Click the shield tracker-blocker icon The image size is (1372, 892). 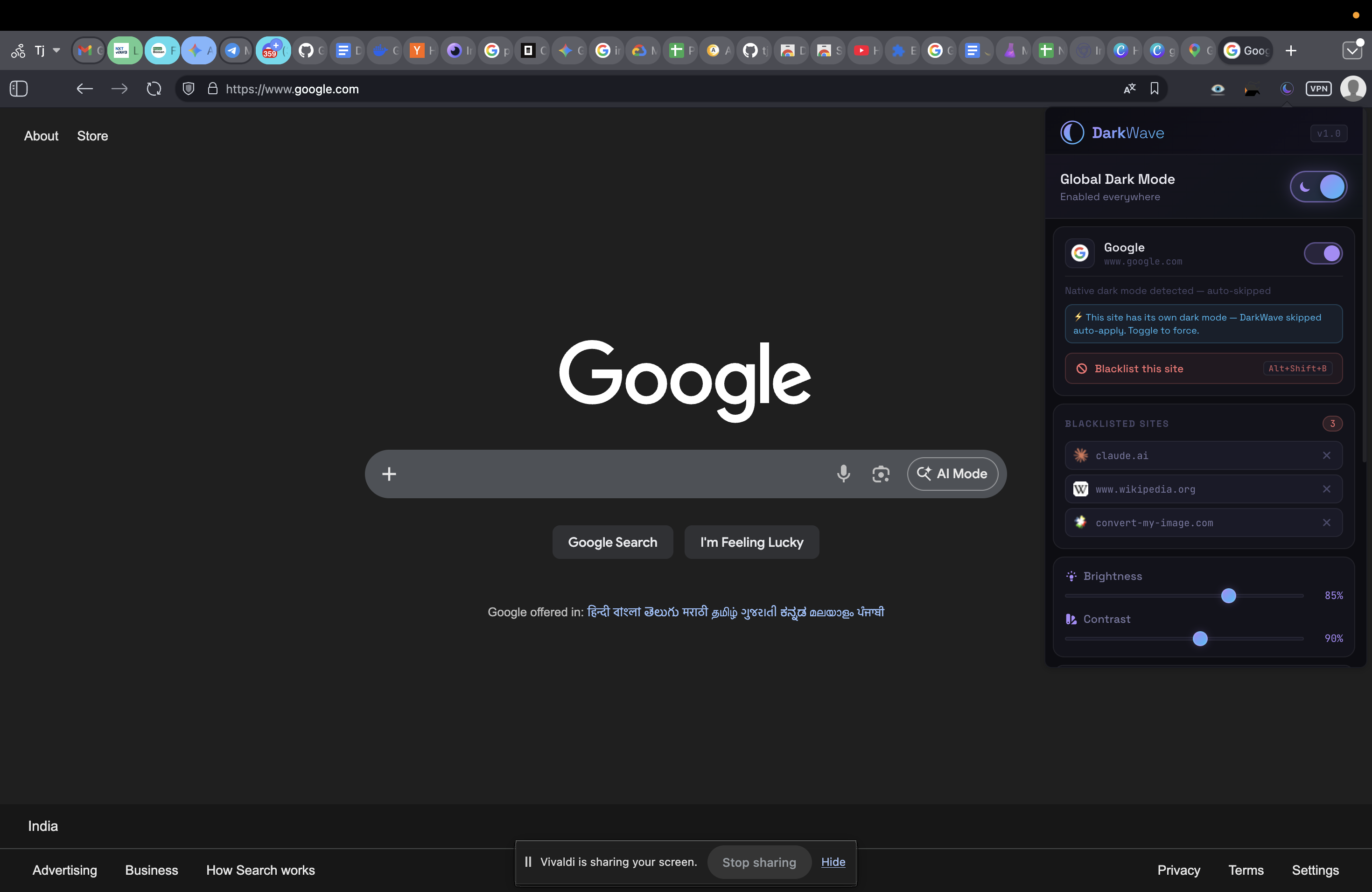(188, 88)
